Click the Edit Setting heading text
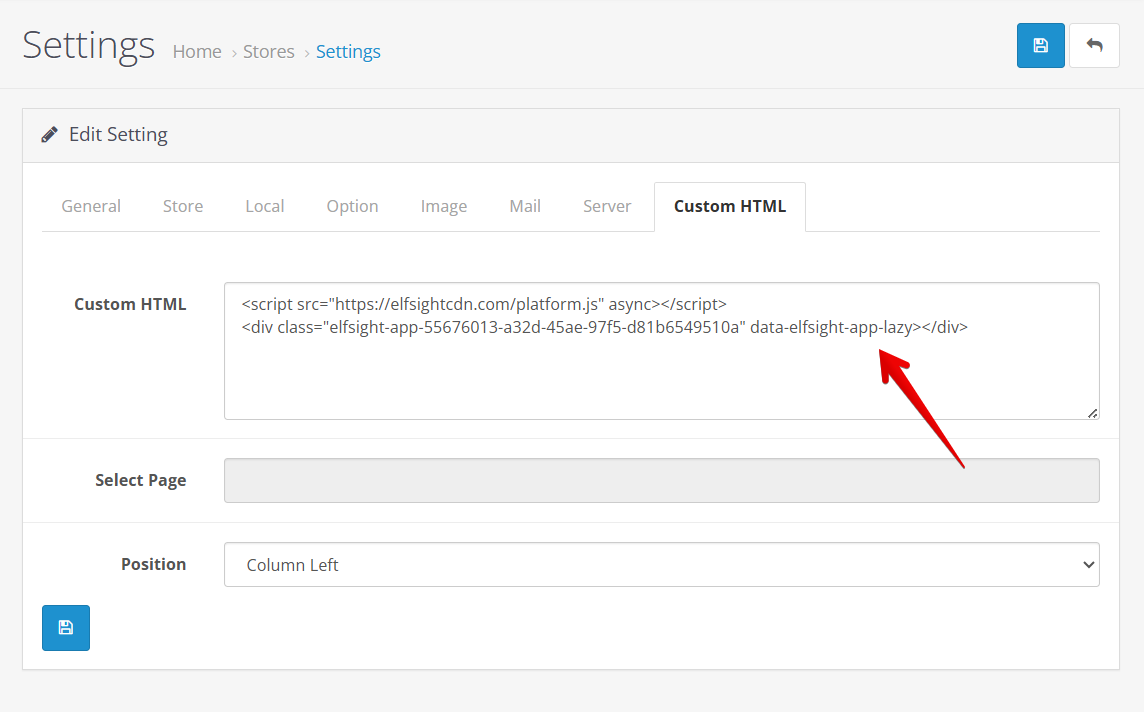The width and height of the screenshot is (1144, 712). [x=118, y=135]
